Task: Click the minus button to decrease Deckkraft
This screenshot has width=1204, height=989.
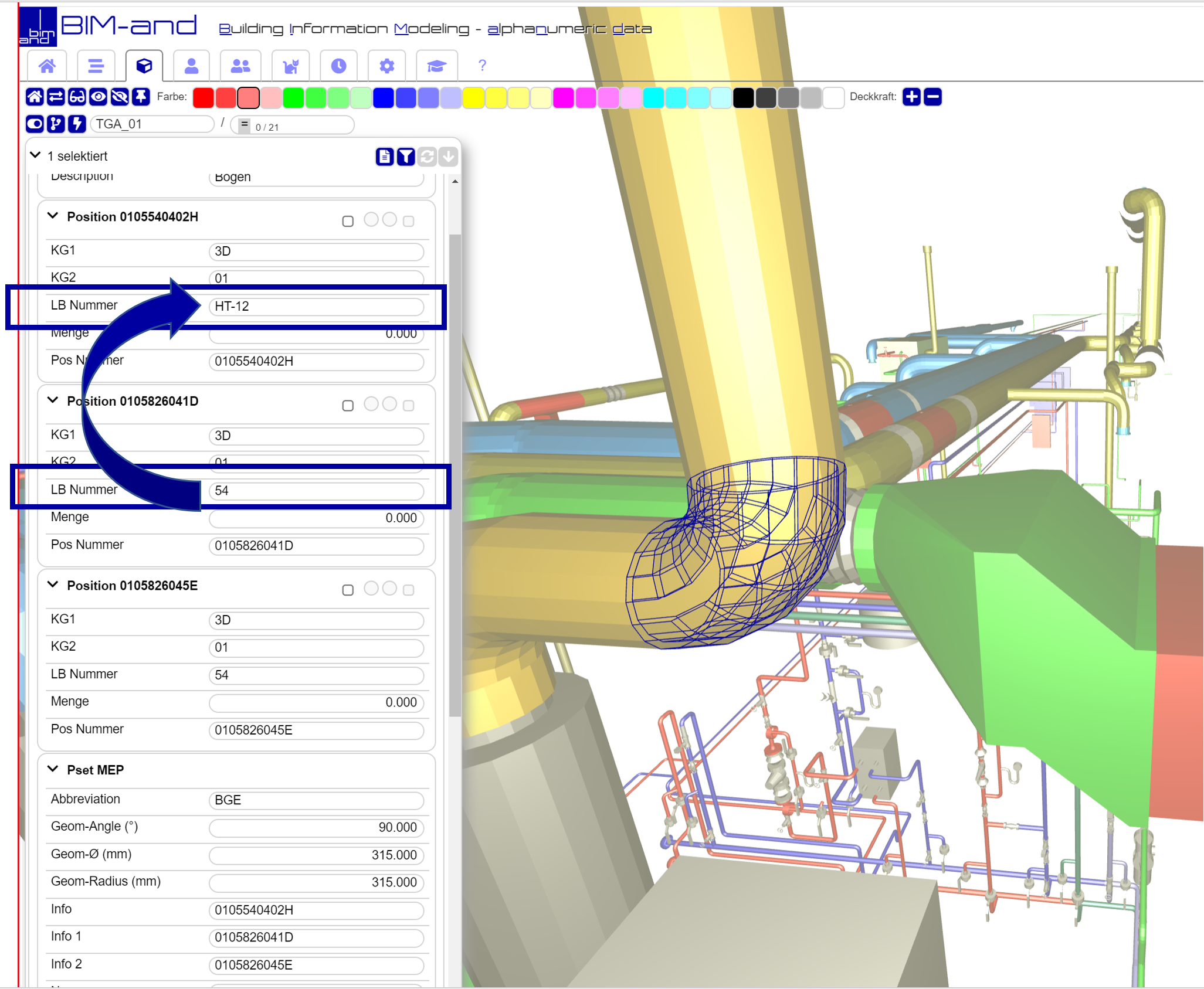Action: 932,97
